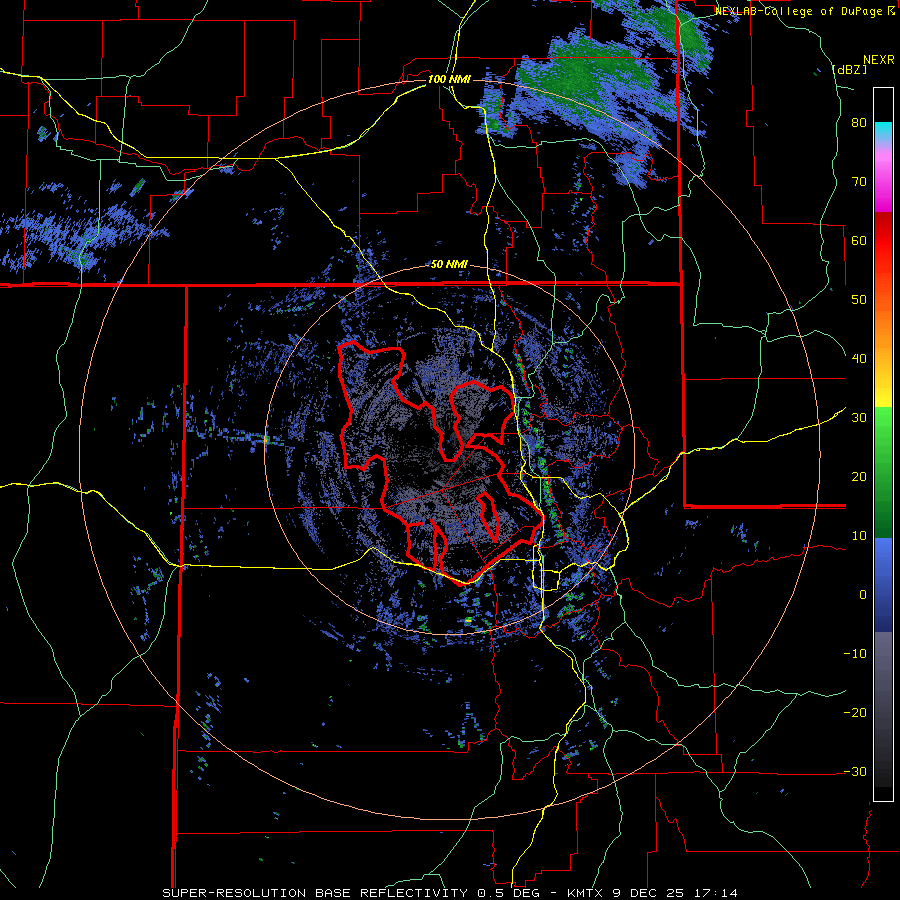Image resolution: width=900 pixels, height=900 pixels.
Task: Click the 30 value on the dBZ scale
Action: 859,418
